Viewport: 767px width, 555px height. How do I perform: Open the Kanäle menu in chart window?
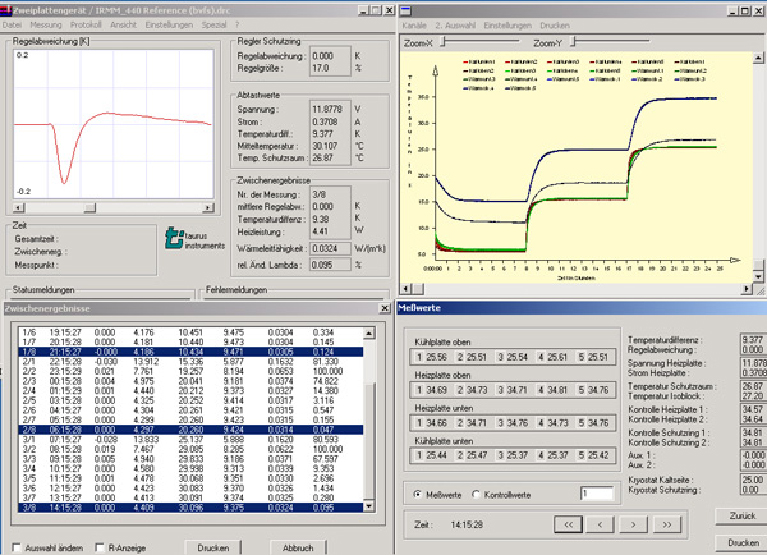click(x=415, y=23)
